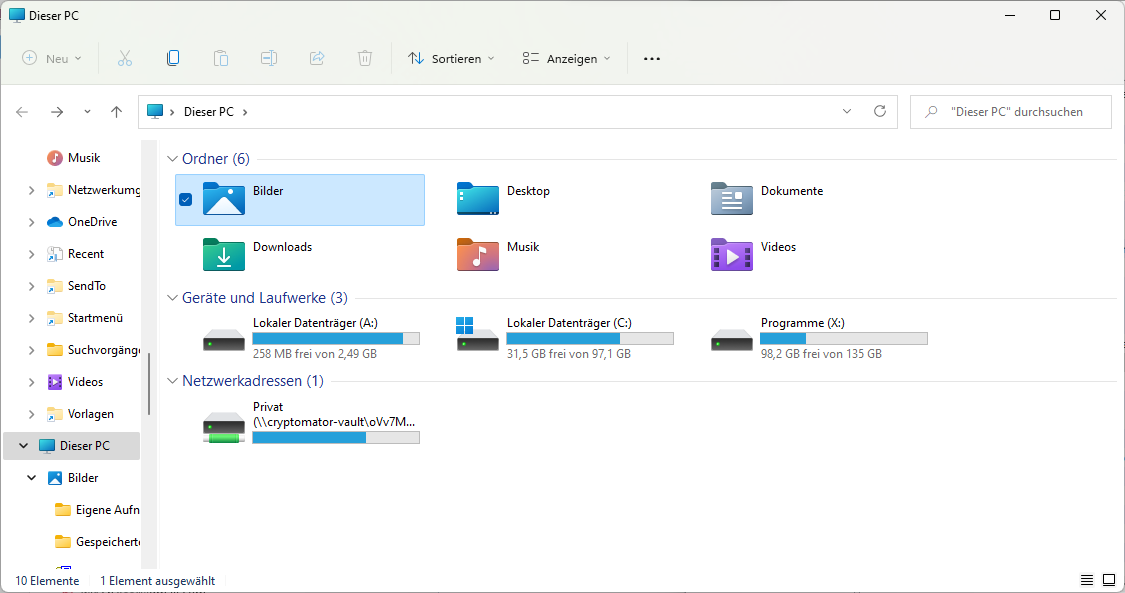Image resolution: width=1125 pixels, height=593 pixels.
Task: Click the Teilen (share) icon
Action: coord(316,58)
